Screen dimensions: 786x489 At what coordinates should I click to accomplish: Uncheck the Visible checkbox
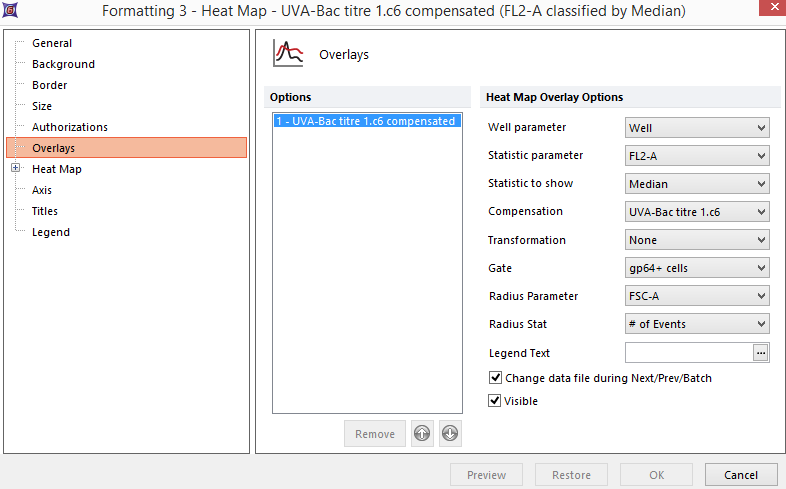click(495, 401)
